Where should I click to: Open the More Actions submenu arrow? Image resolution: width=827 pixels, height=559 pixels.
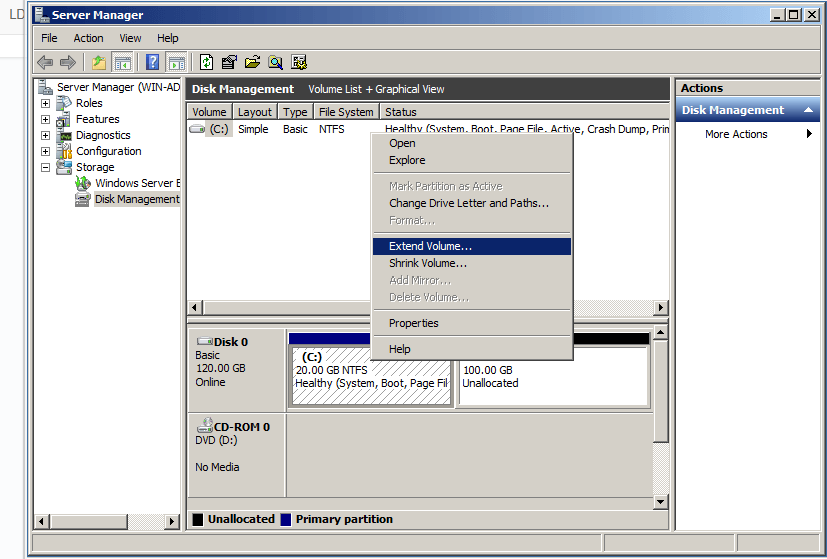809,134
